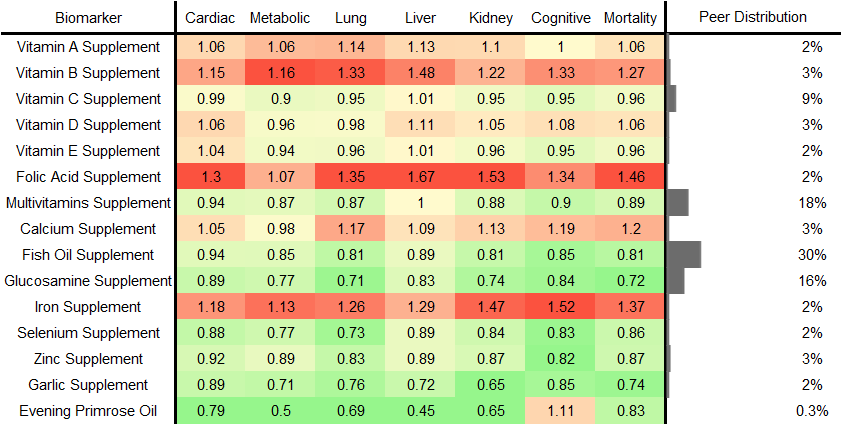Image resolution: width=841 pixels, height=424 pixels.
Task: Click the 1.52 Iron Cognitive cell
Action: pyautogui.click(x=560, y=307)
